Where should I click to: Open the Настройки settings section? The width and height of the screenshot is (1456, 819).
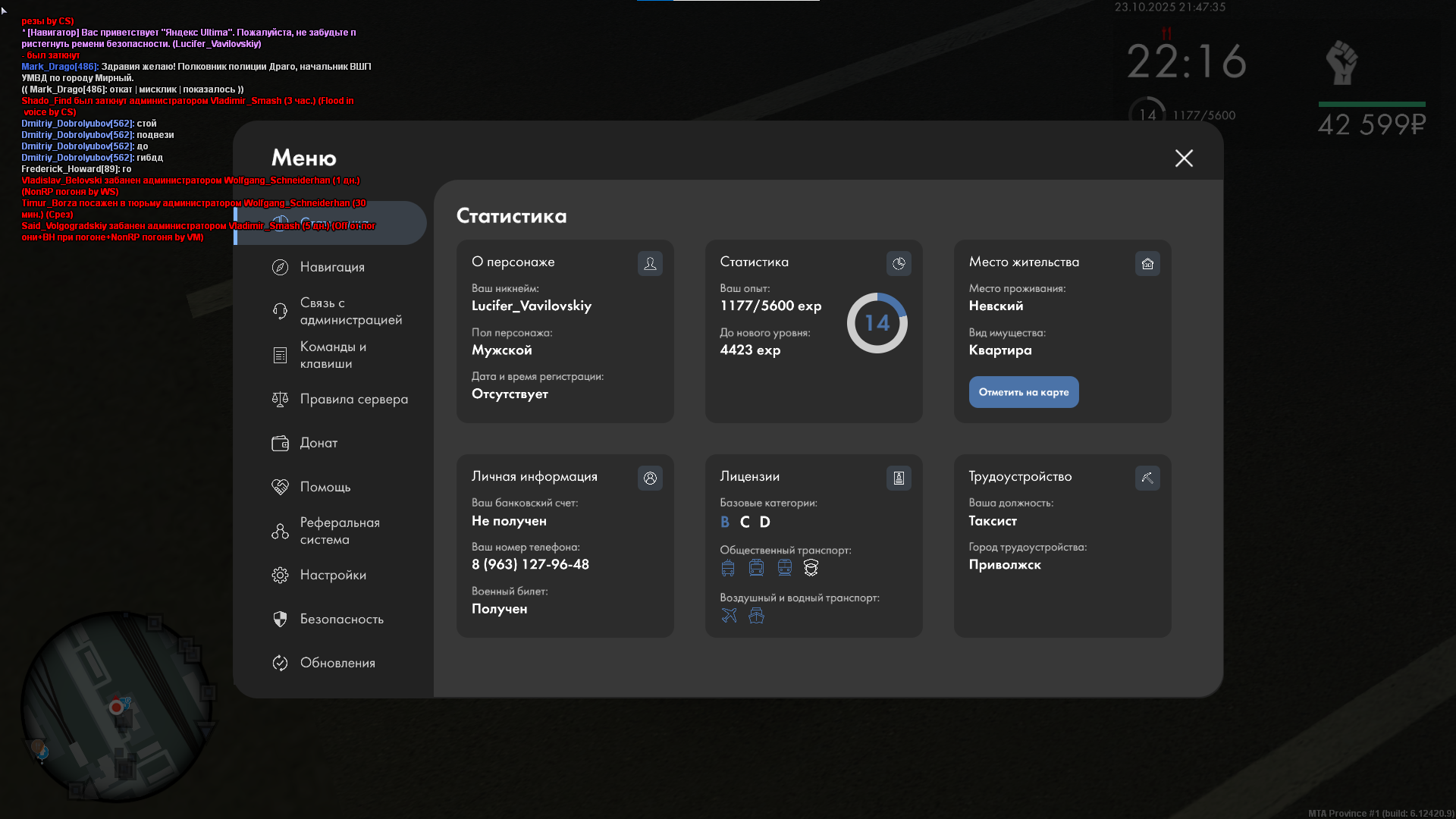coord(332,575)
